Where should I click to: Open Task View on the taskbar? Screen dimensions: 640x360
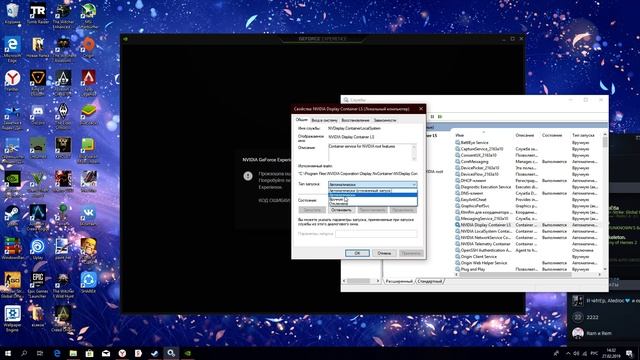tap(40, 353)
